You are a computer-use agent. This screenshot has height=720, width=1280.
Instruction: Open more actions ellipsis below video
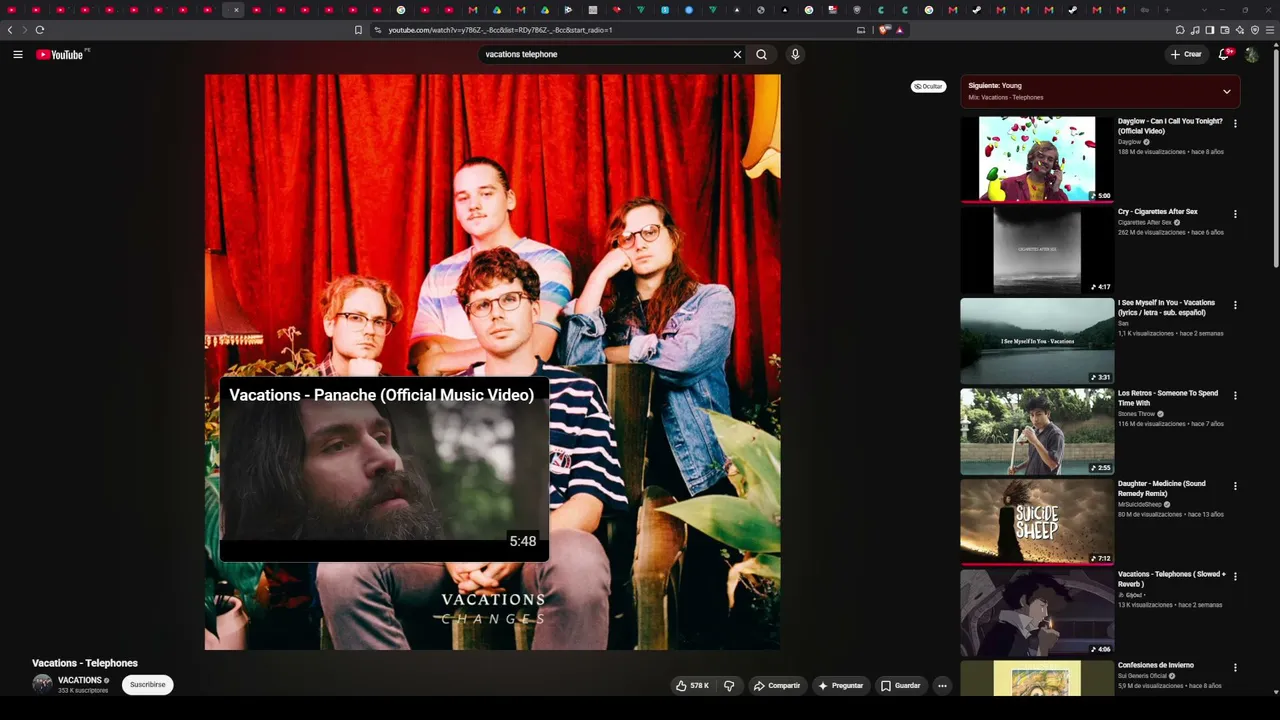(942, 686)
